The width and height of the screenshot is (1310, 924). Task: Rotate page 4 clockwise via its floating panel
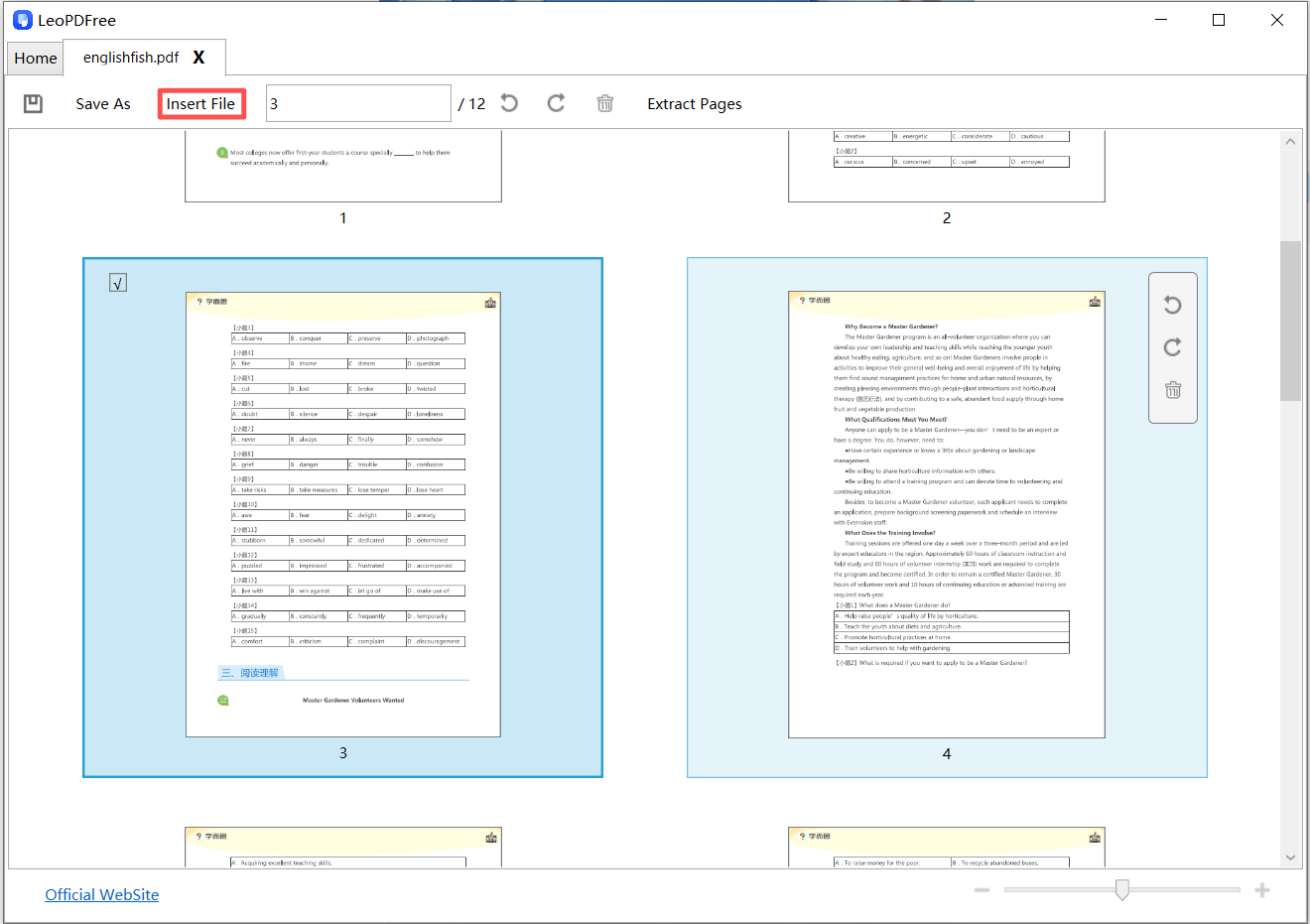1172,347
